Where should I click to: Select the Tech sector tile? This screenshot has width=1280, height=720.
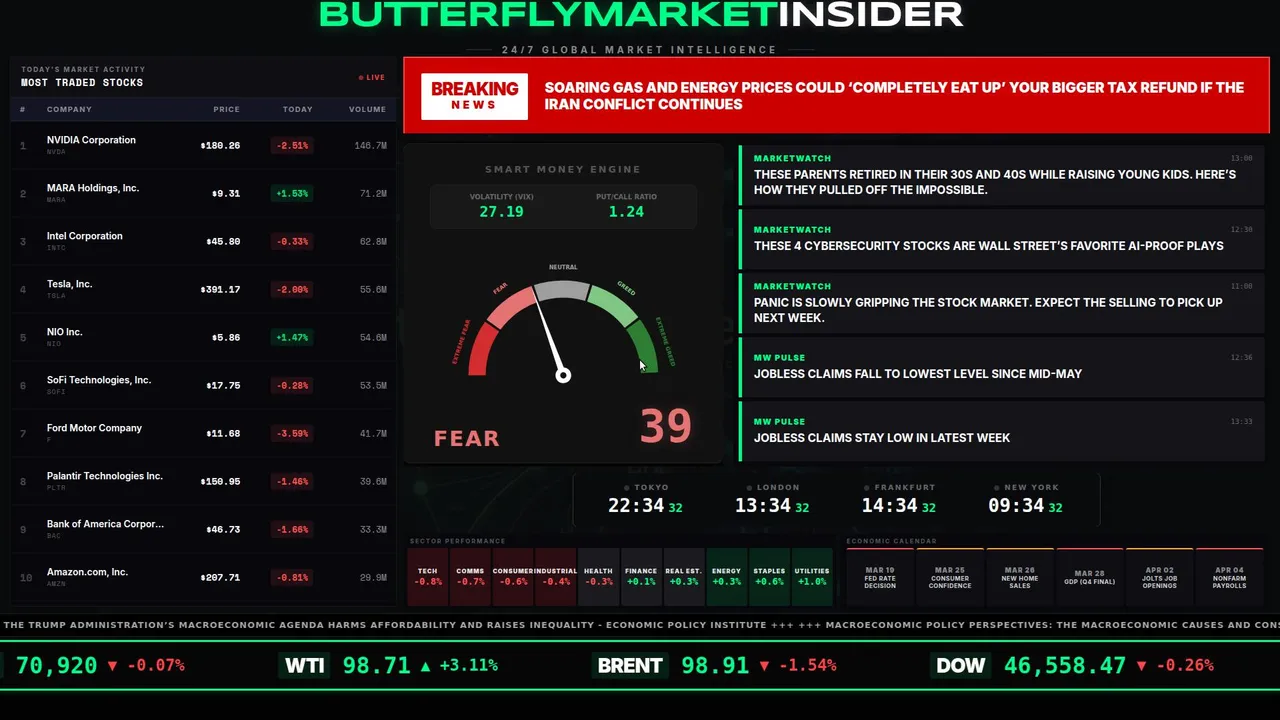click(428, 577)
